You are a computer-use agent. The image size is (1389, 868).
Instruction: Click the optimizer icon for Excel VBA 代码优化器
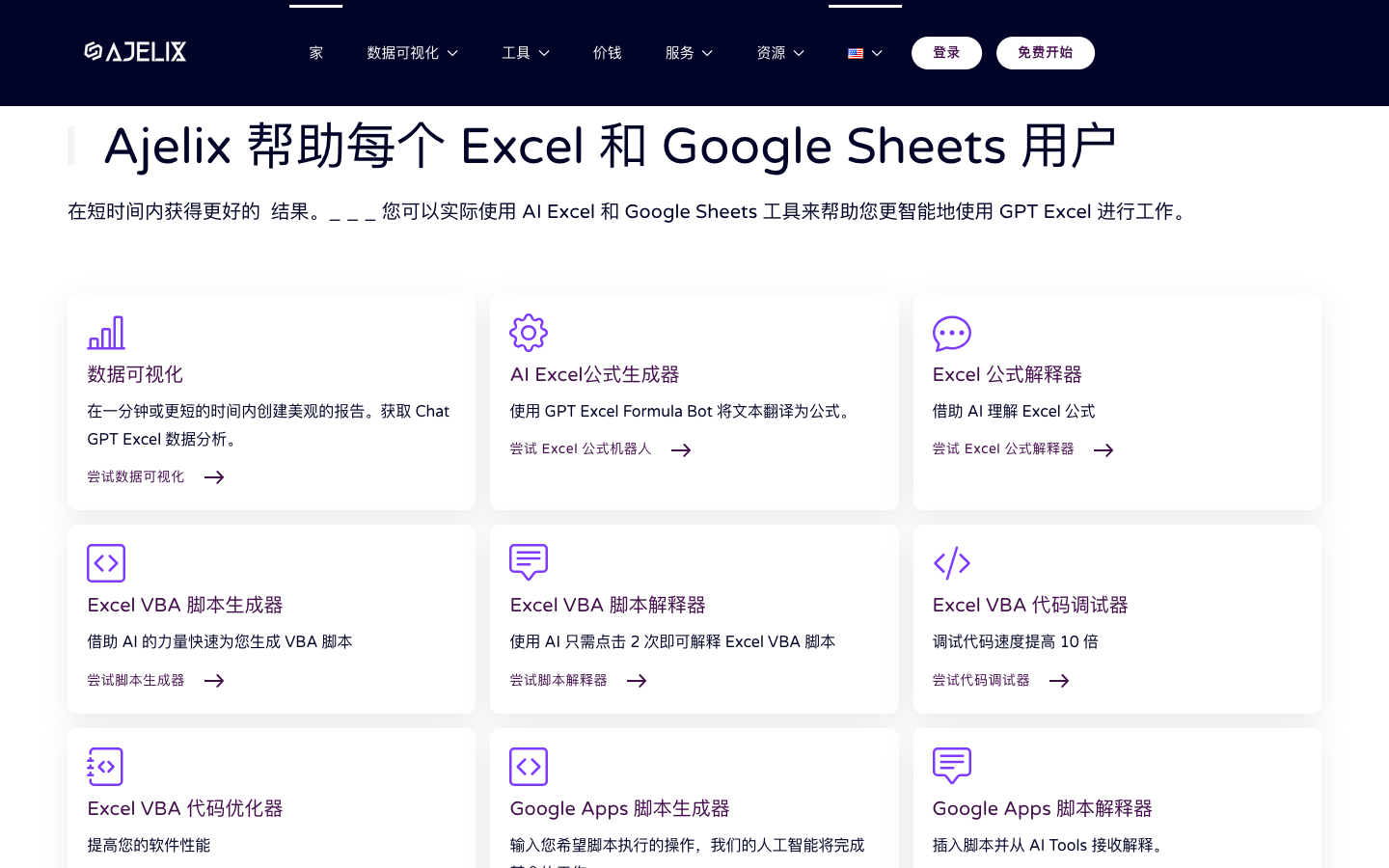point(105,767)
